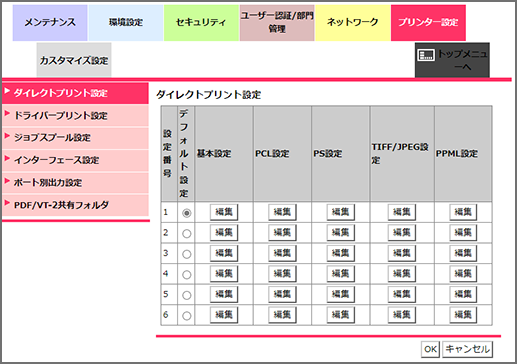Edit PS設定 for setting 1
The height and width of the screenshot is (364, 517).
pos(340,212)
